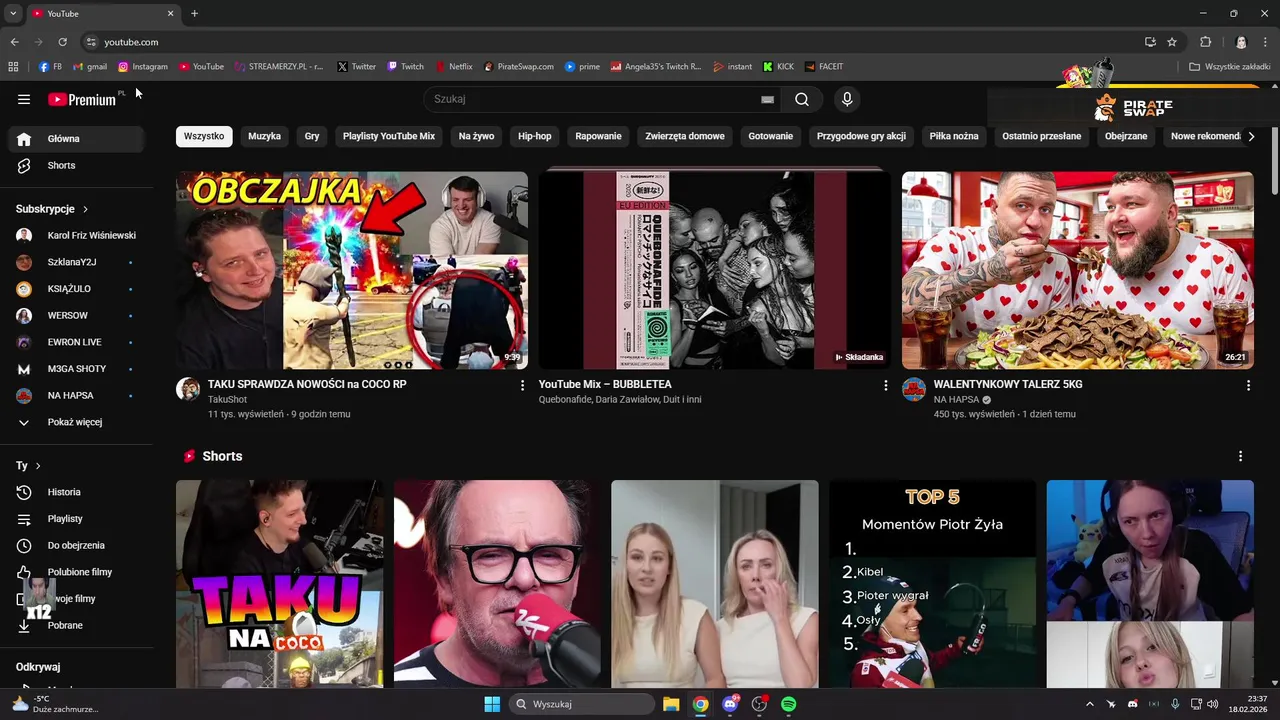
Task: Open the FACEIT bookmark
Action: [824, 67]
